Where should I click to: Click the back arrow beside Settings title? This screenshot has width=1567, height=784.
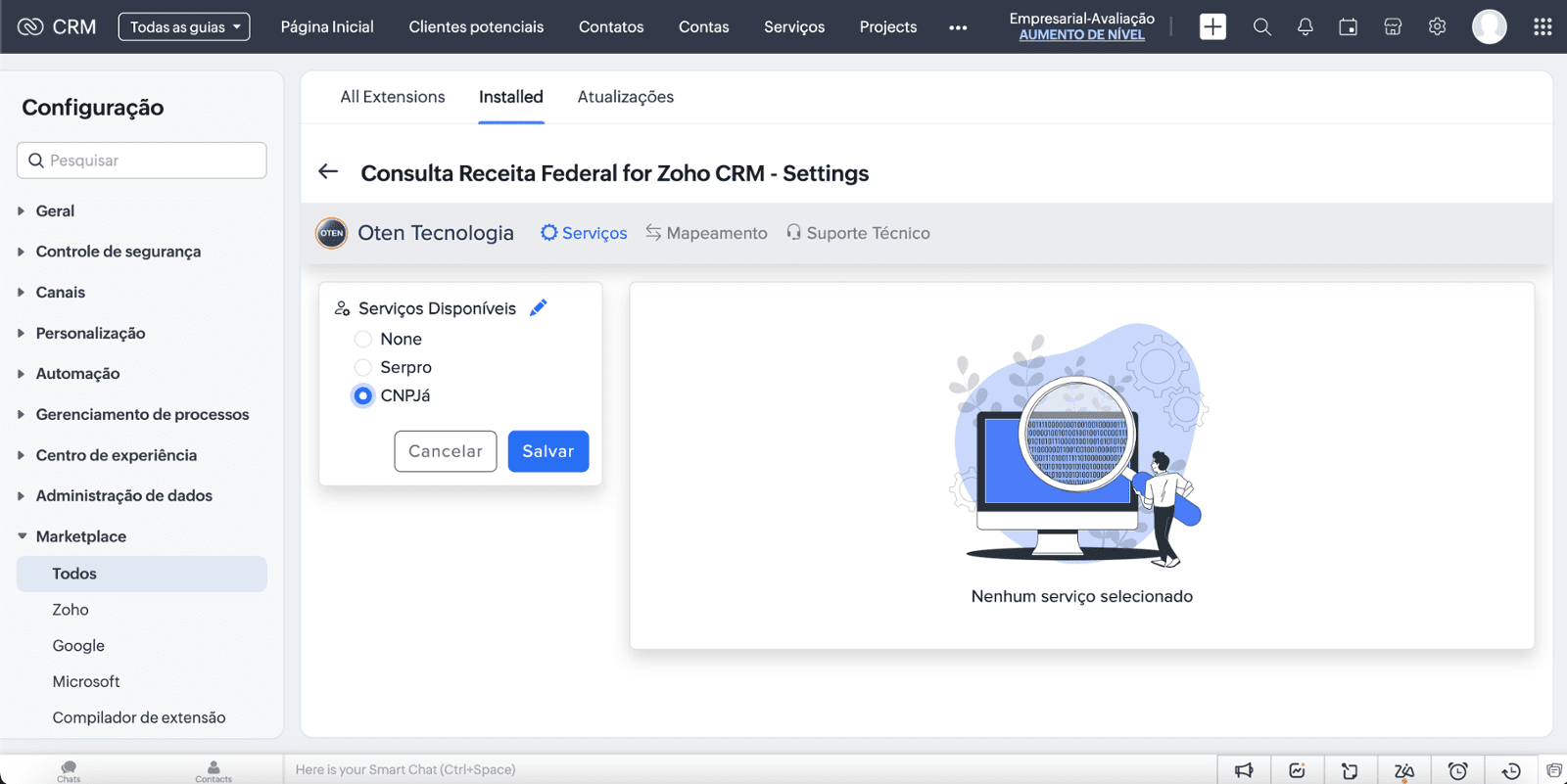(x=328, y=172)
